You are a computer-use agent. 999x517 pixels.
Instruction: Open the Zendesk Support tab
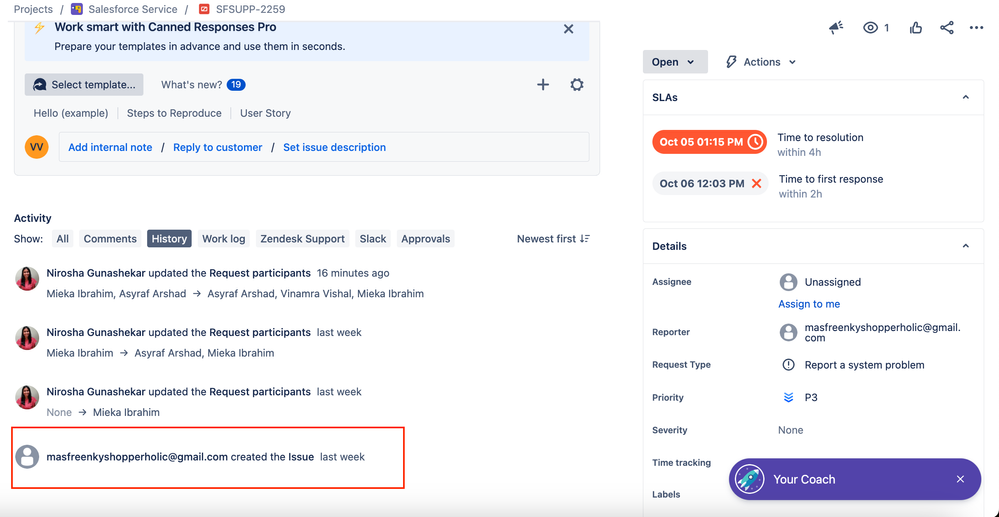point(303,238)
